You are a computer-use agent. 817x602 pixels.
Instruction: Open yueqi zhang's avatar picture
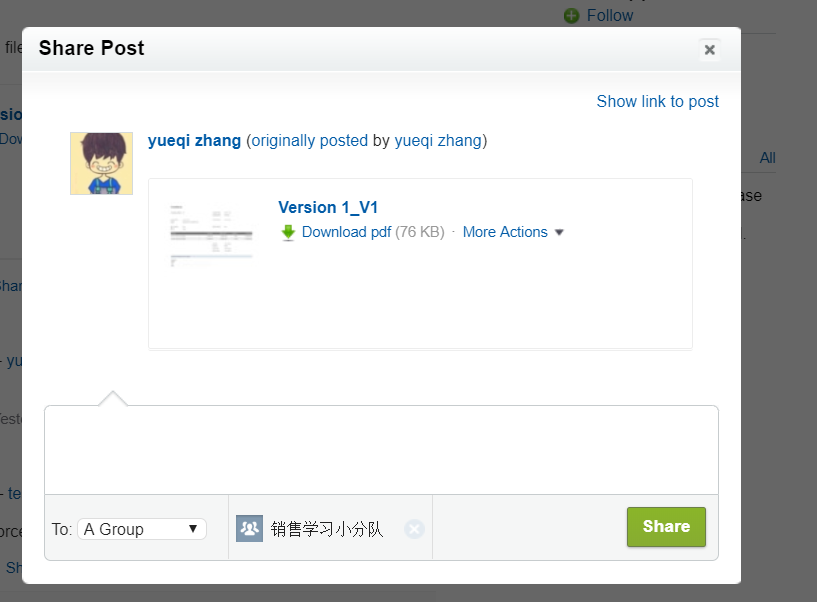(x=102, y=164)
